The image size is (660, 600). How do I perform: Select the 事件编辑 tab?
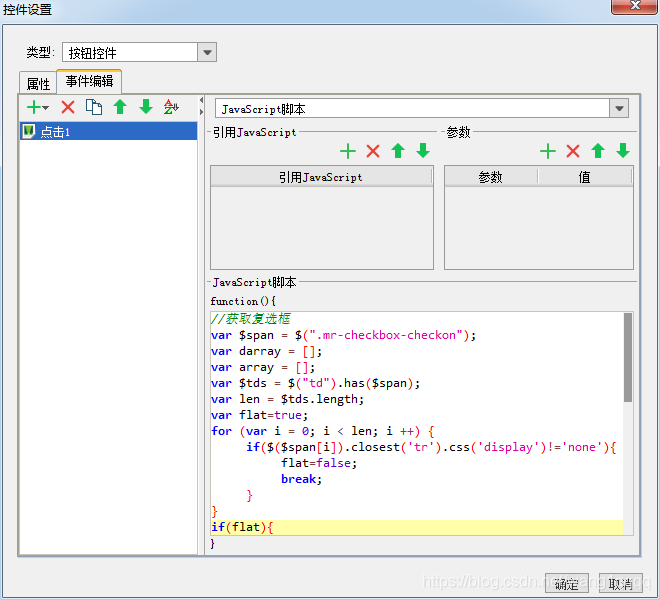click(89, 83)
